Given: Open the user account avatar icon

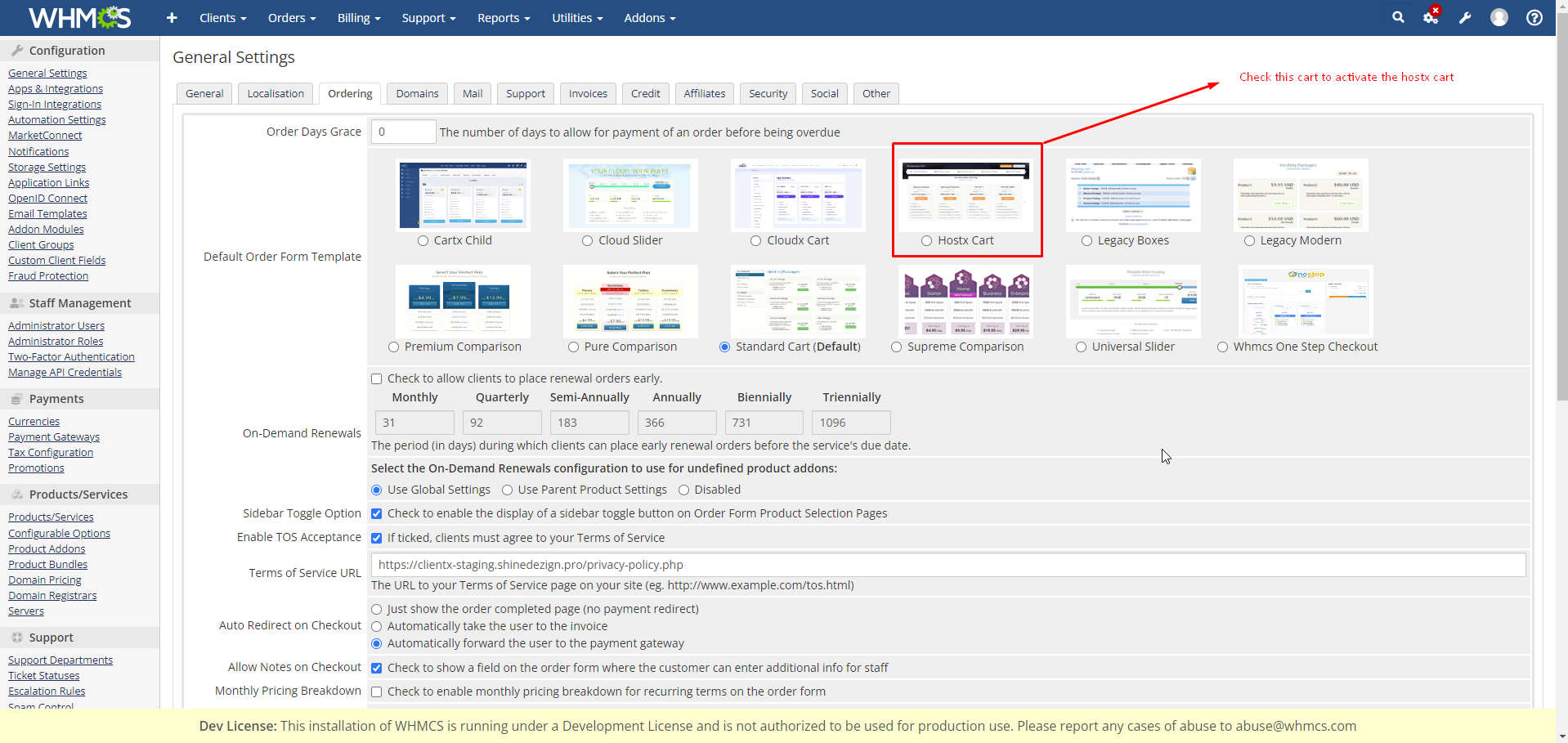Looking at the screenshot, I should 1499,17.
